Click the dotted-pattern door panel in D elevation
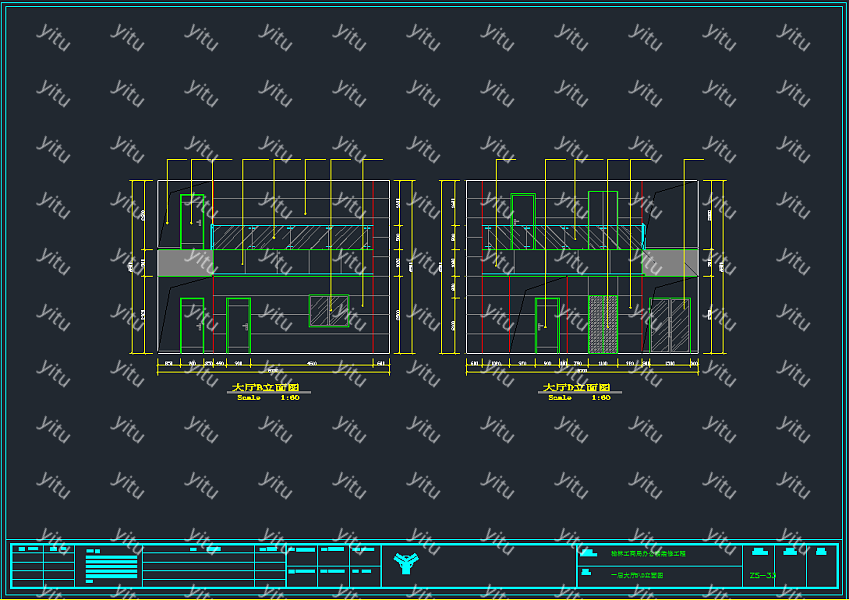849x600 pixels. click(x=603, y=324)
